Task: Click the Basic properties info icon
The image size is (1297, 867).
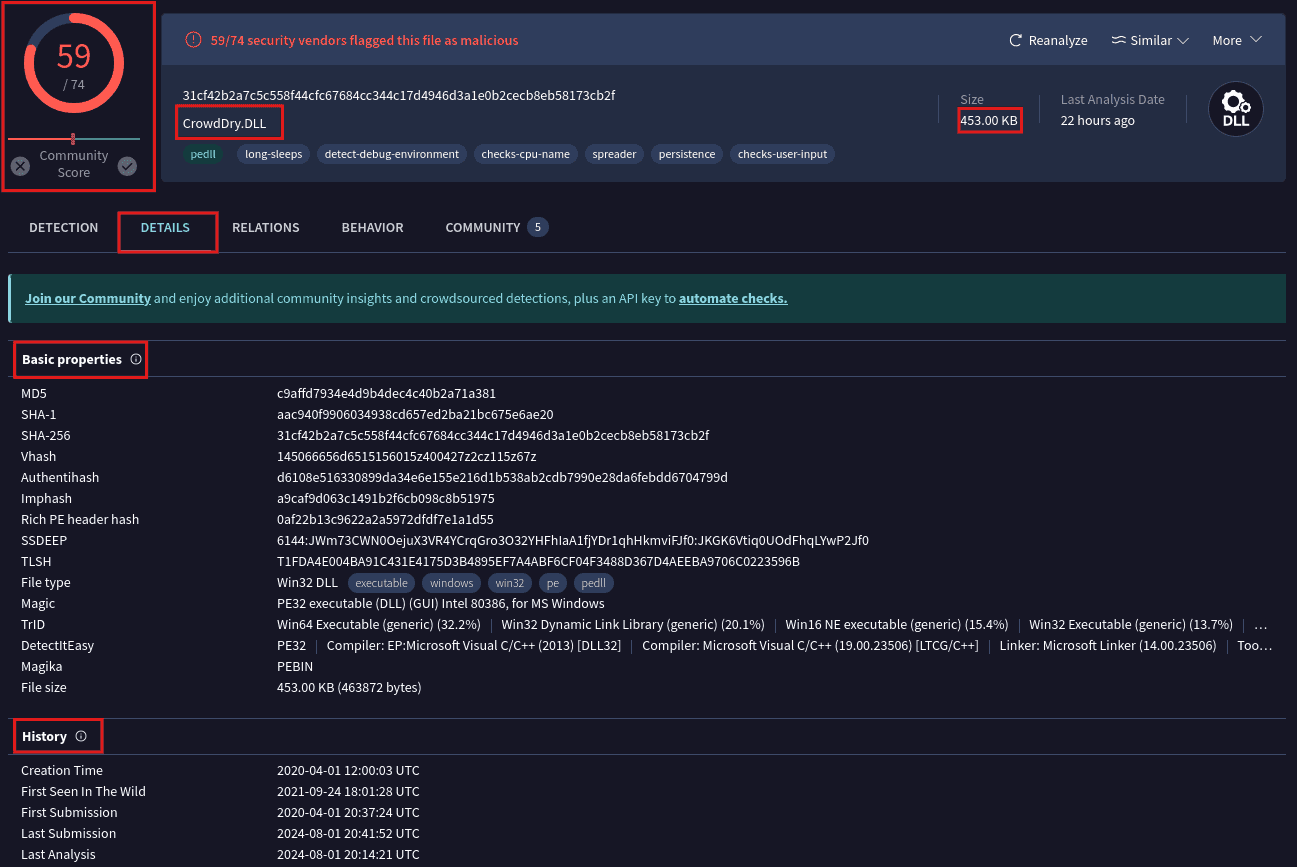Action: [x=136, y=359]
